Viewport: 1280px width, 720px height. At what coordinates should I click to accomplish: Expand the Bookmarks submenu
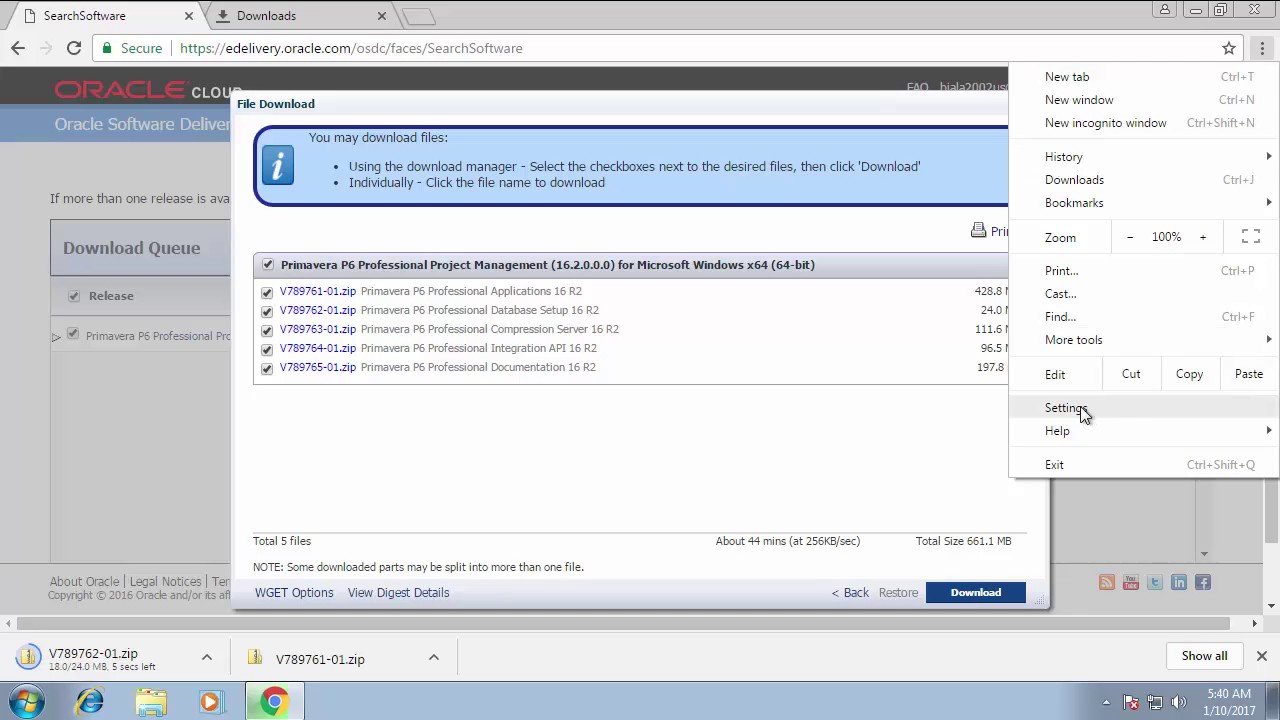1269,203
